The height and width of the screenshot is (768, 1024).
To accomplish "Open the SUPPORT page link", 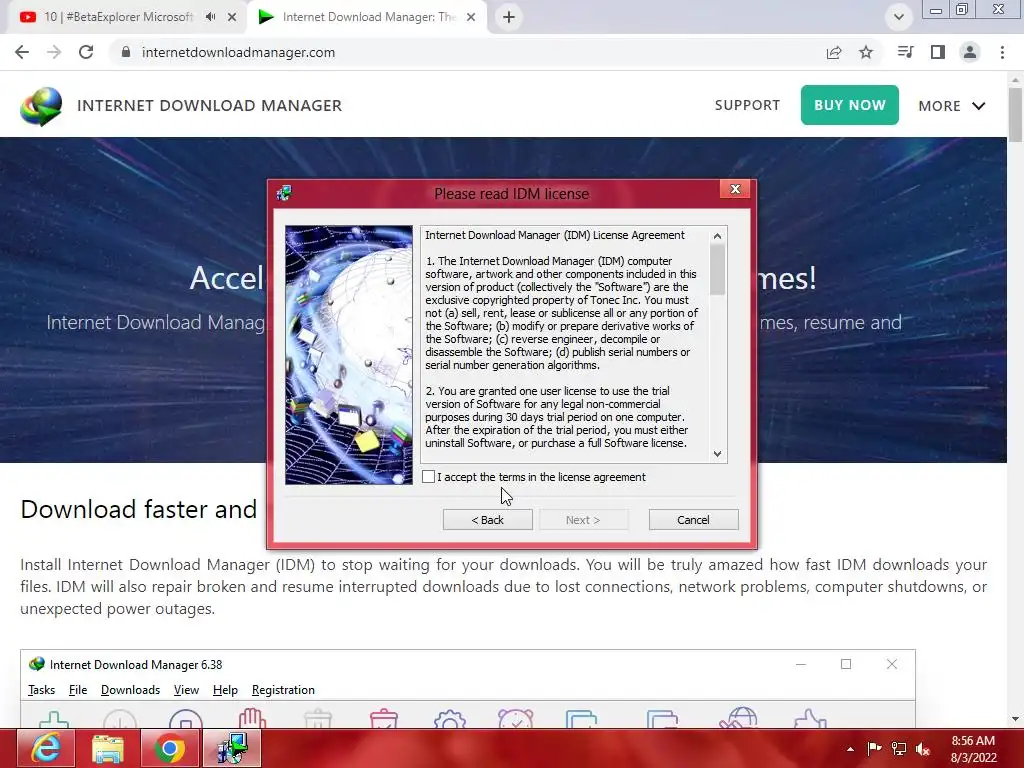I will click(747, 105).
